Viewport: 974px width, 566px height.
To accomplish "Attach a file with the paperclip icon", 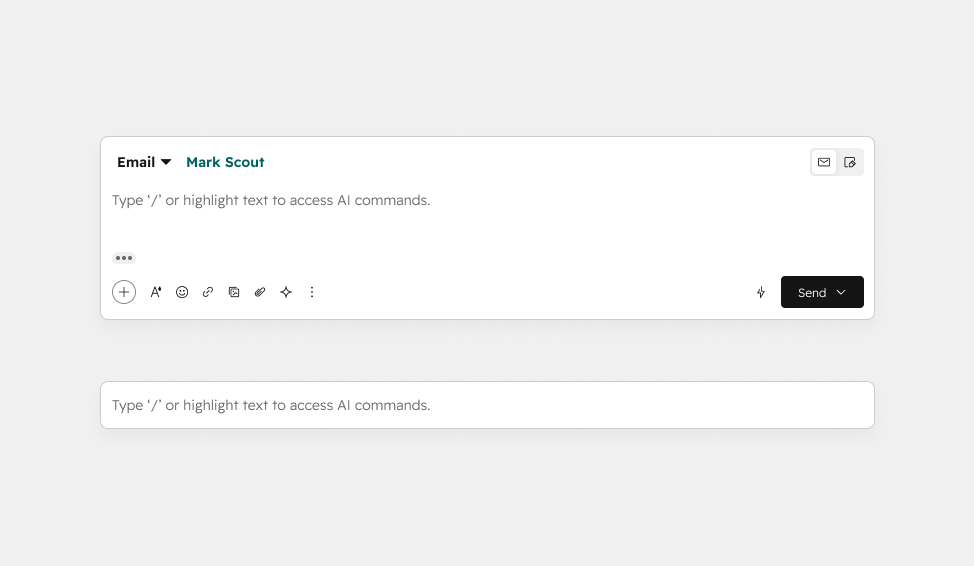I will click(260, 292).
